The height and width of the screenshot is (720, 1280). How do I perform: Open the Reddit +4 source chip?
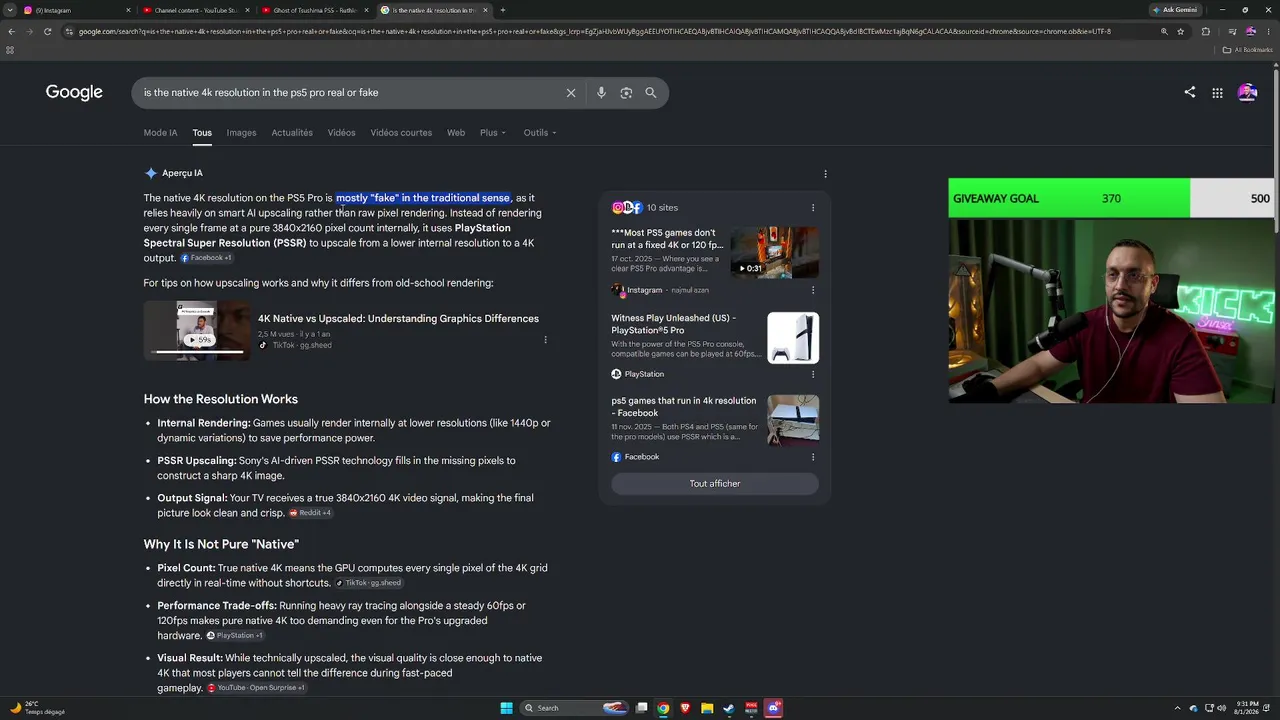(x=310, y=513)
